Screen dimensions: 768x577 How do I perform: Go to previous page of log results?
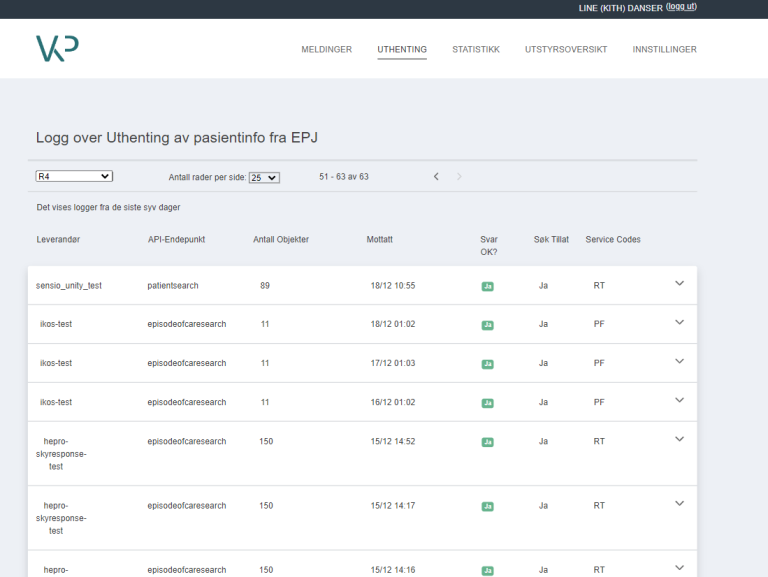(436, 177)
